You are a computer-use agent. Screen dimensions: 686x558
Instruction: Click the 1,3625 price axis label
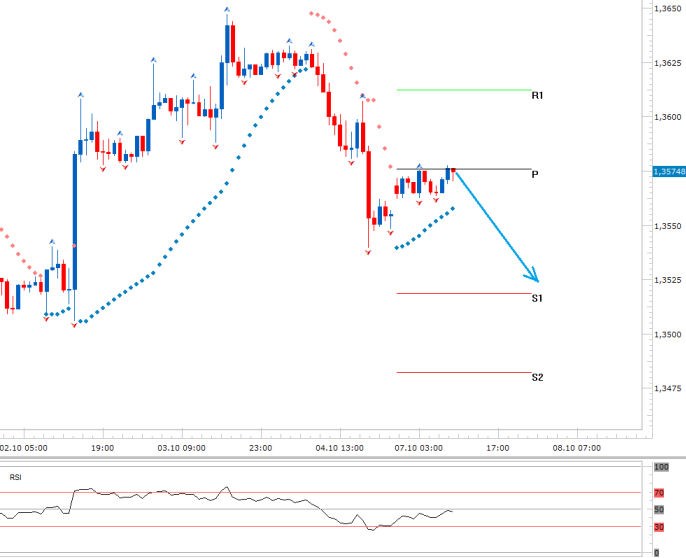tap(668, 63)
